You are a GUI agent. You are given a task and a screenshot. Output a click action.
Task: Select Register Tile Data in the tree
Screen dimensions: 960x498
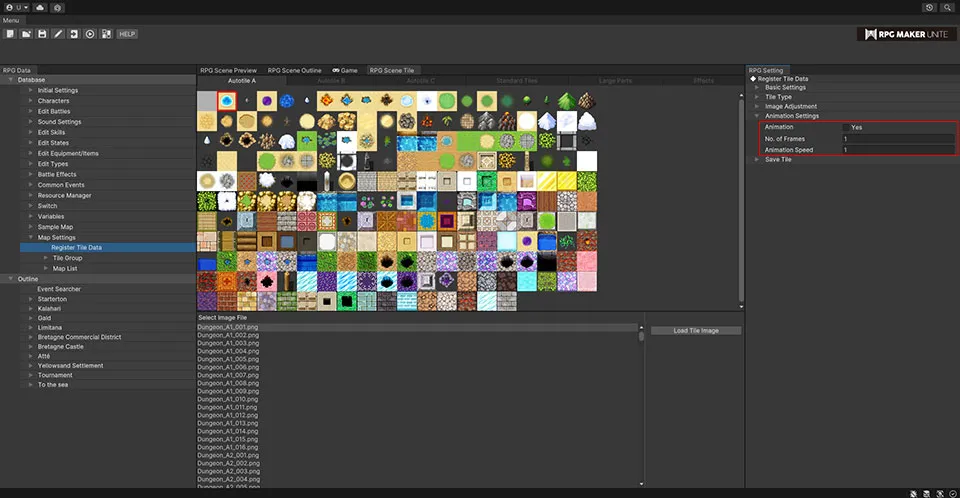(x=108, y=247)
